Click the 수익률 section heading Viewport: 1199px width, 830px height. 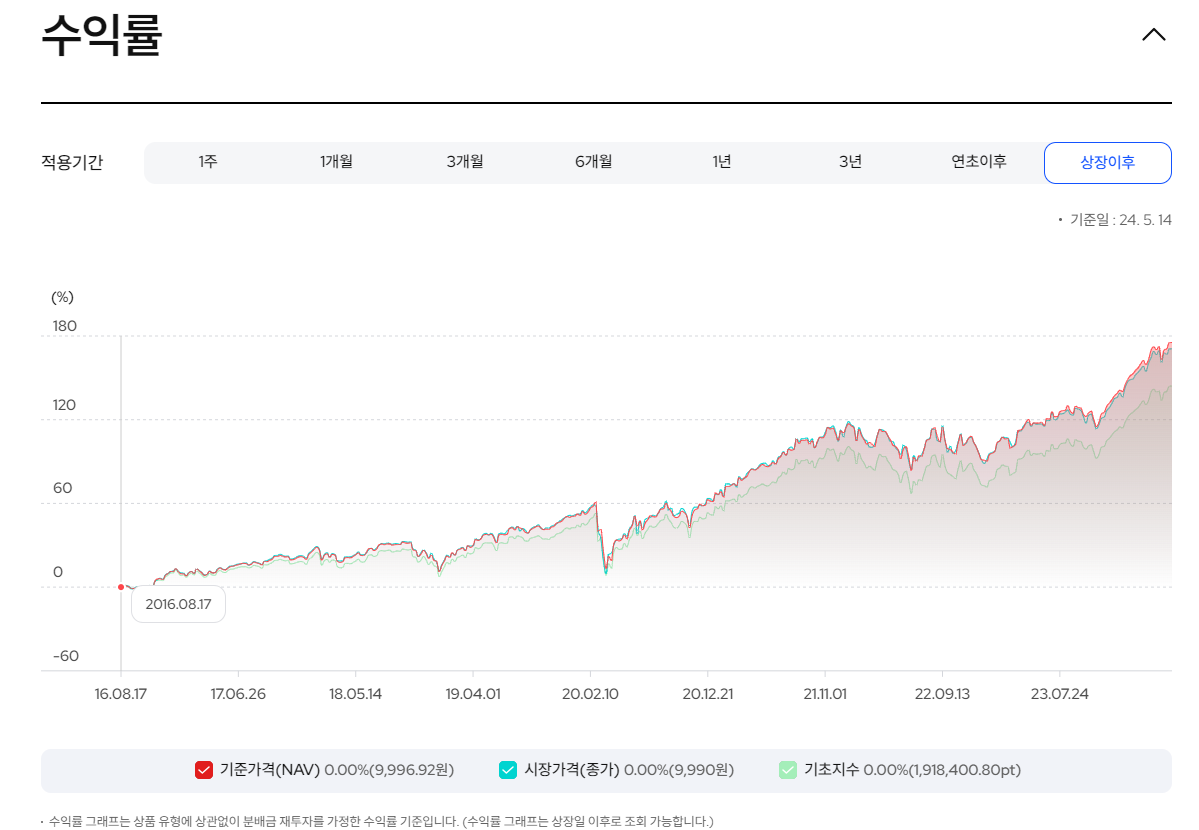pos(102,35)
